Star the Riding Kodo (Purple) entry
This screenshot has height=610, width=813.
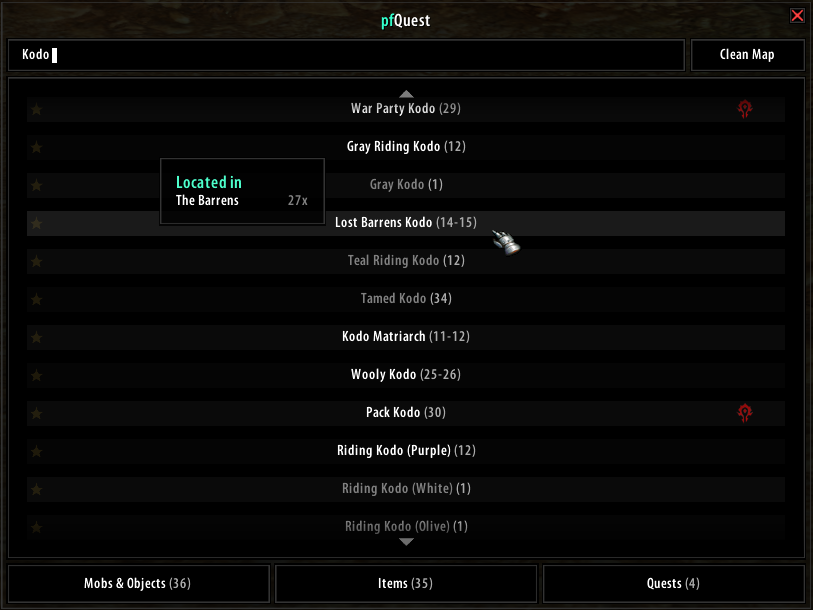coord(36,451)
